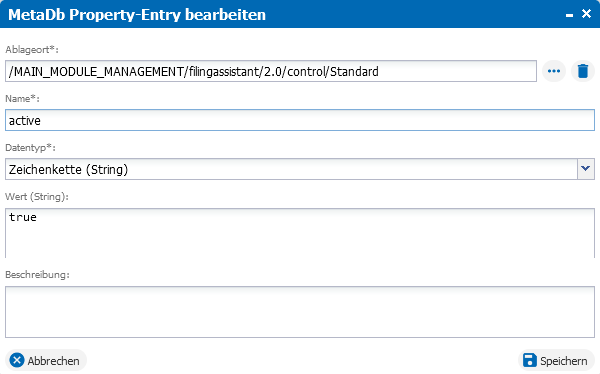Click the floppy disk save icon

[530, 360]
